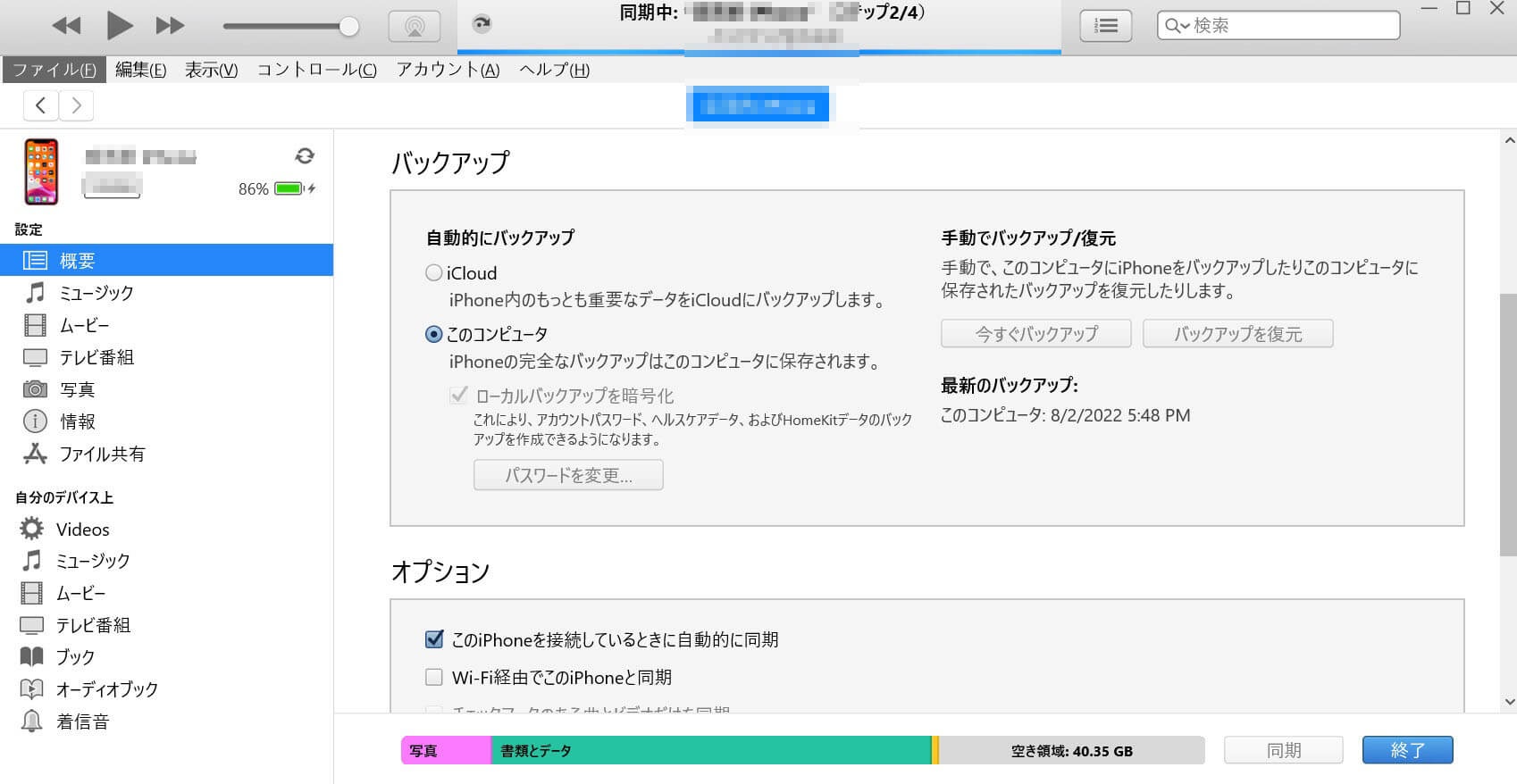Click バックアップを復元 button

tap(1238, 334)
